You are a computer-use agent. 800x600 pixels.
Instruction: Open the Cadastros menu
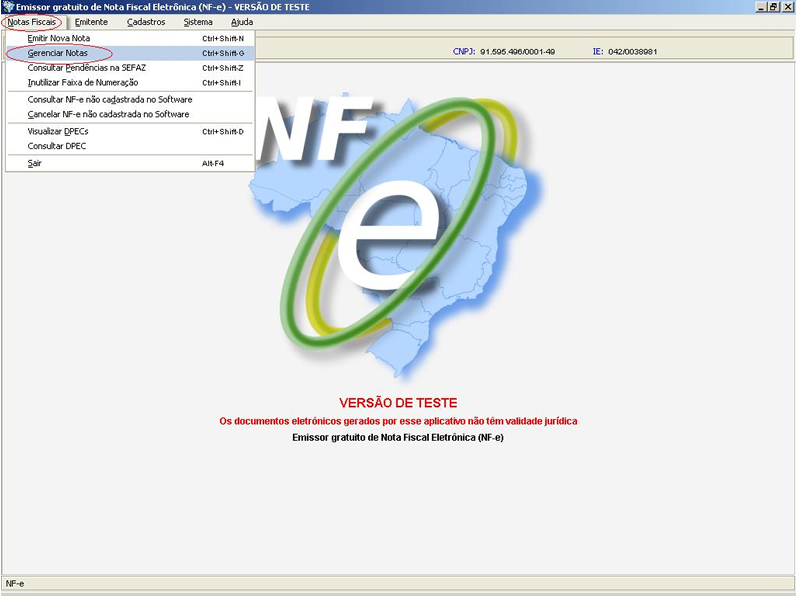tap(146, 22)
